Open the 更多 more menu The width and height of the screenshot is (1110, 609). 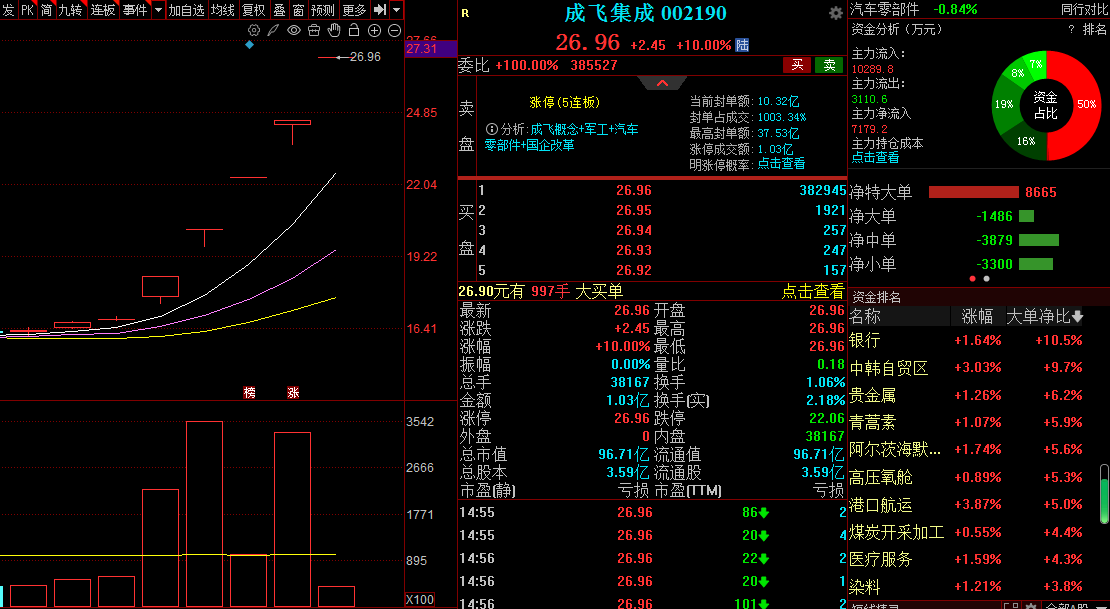pos(354,10)
